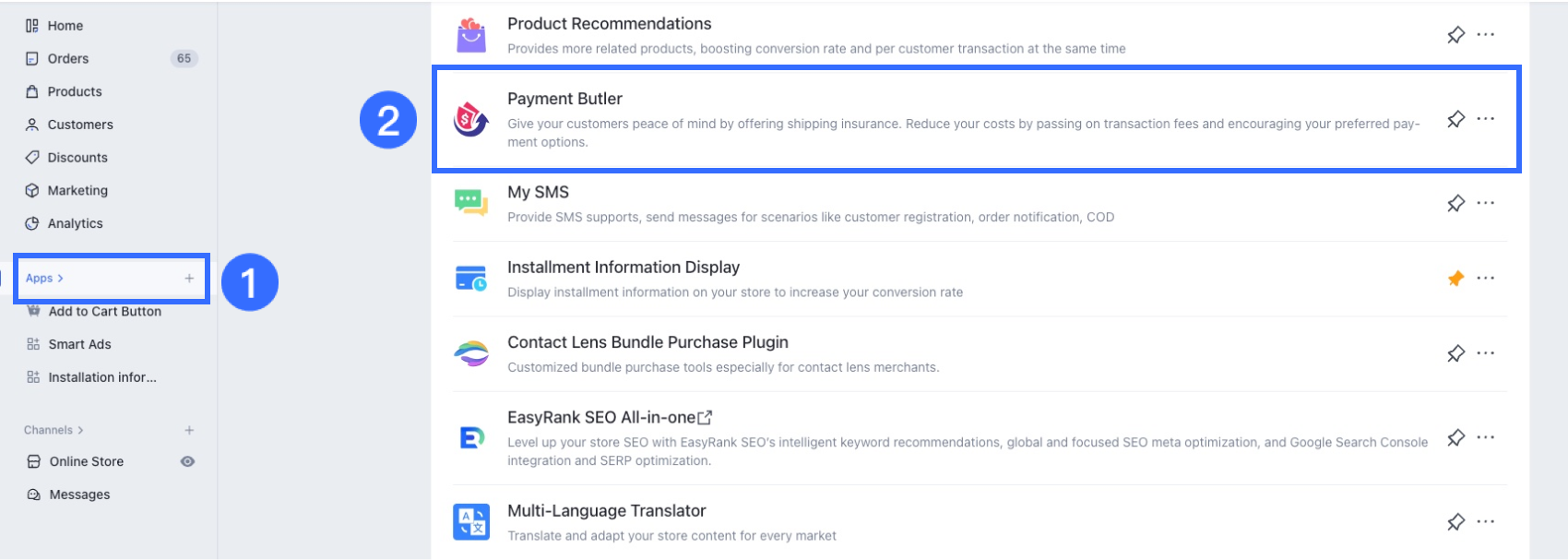Toggle Online Store preview eye icon
The image size is (1568, 560).
187,461
